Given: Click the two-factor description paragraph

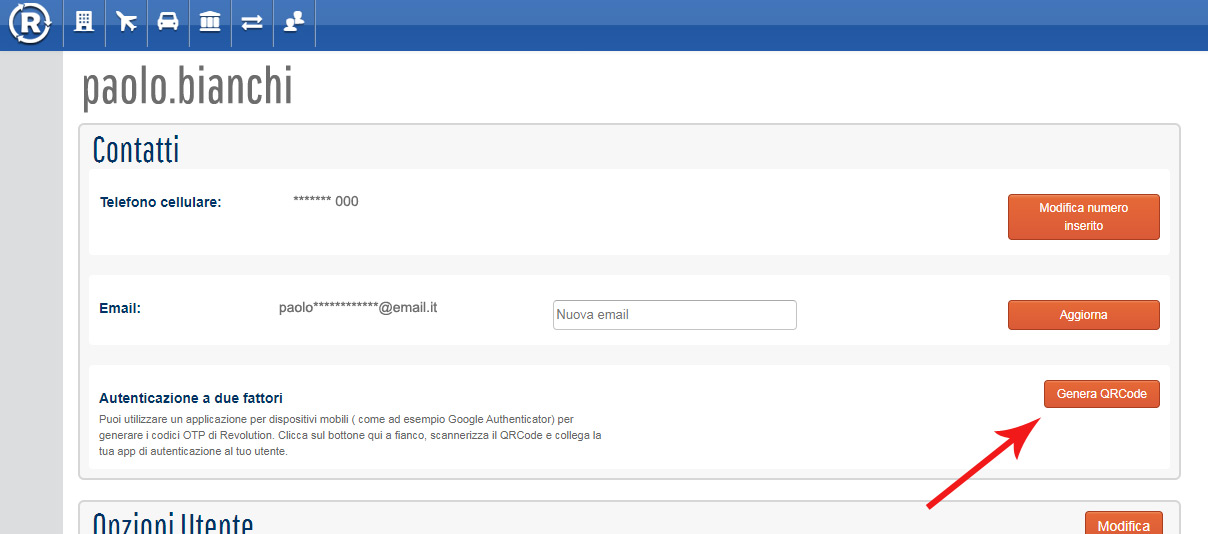Looking at the screenshot, I should pos(350,435).
